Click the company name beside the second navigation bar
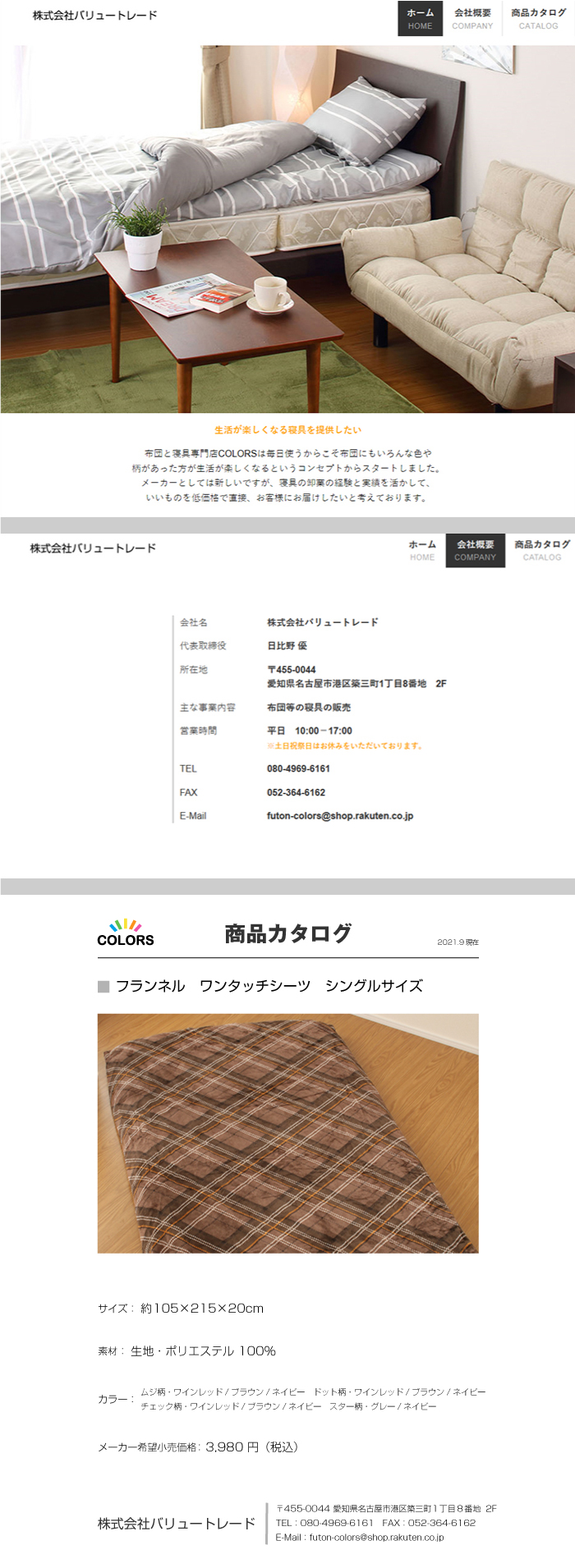The width and height of the screenshot is (575, 1568). (x=93, y=548)
